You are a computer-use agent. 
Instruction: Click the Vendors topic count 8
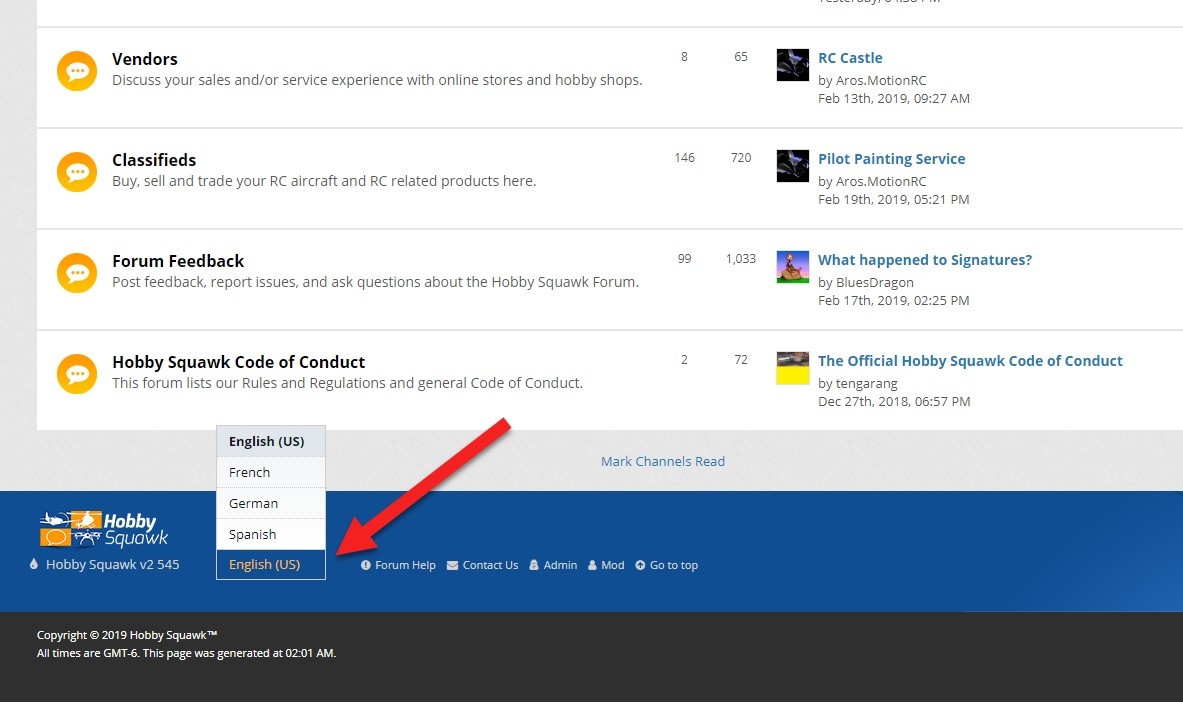pos(684,57)
